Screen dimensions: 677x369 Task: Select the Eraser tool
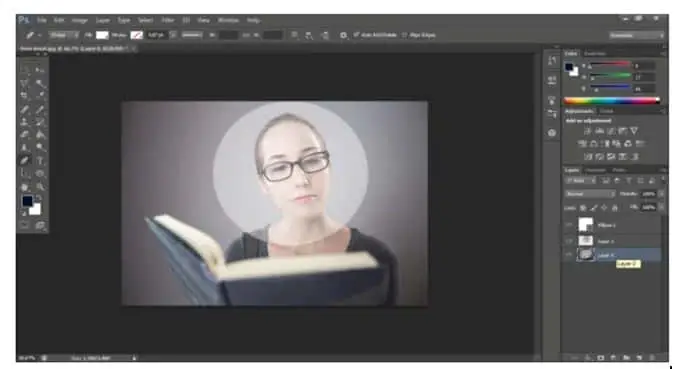tap(25, 135)
